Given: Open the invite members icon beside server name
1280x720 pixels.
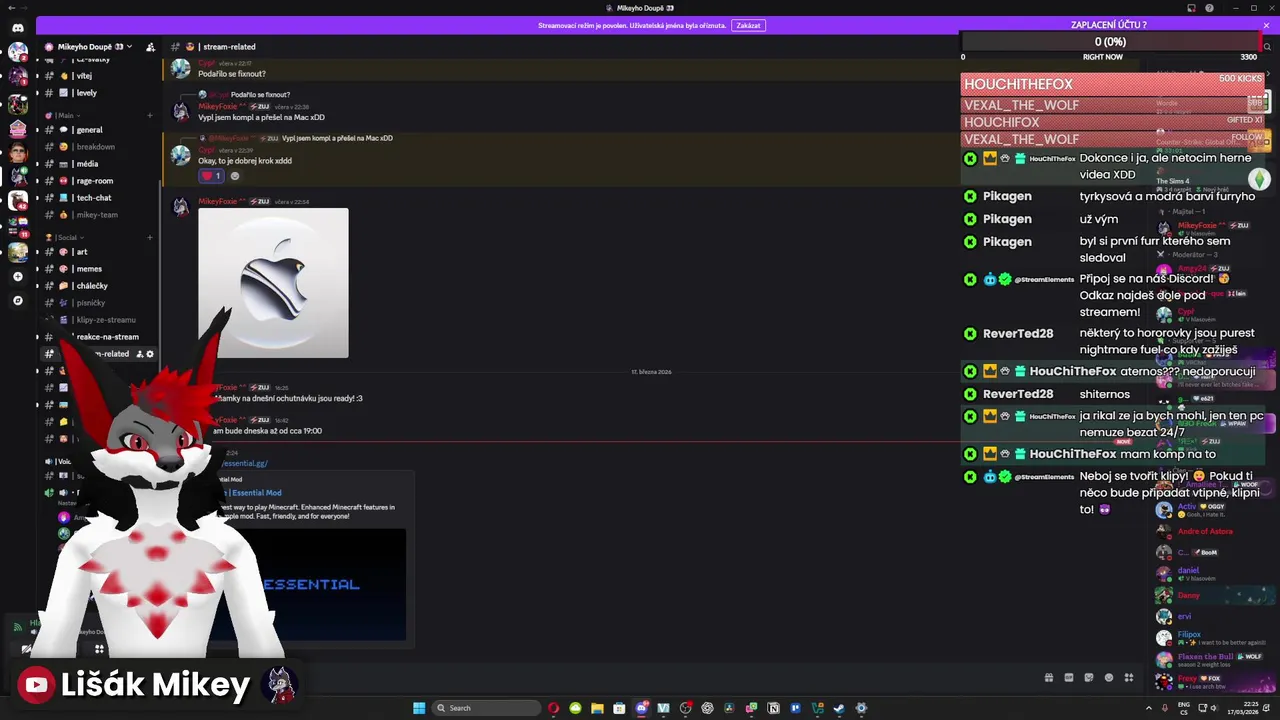Looking at the screenshot, I should point(150,47).
